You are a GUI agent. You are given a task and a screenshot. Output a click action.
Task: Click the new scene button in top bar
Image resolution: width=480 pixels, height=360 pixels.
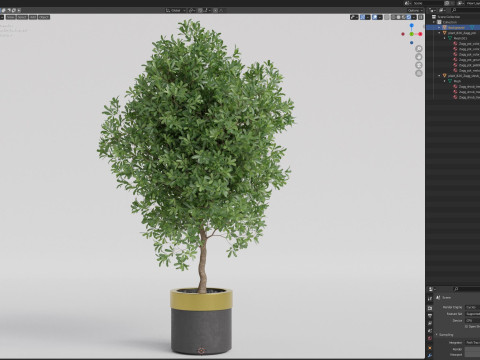447,3
